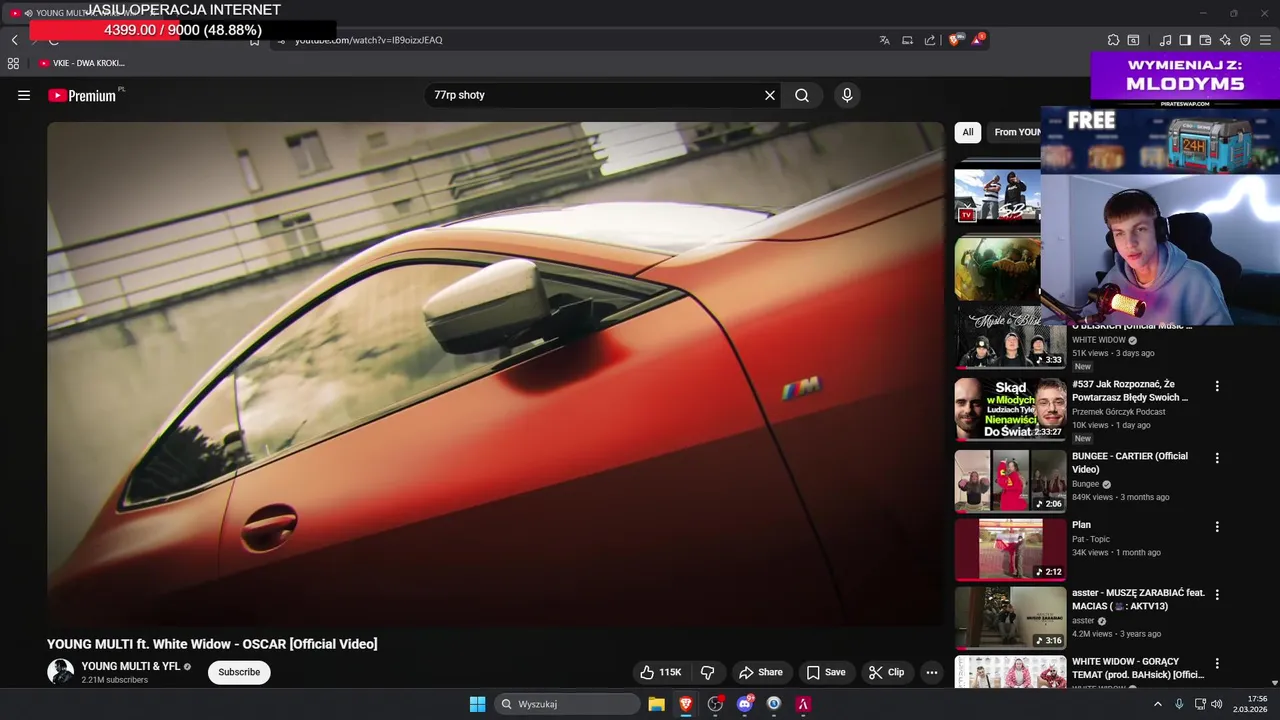
Task: Open options for asster MUSZĘ ZARABIAĆ video
Action: coord(1217,595)
